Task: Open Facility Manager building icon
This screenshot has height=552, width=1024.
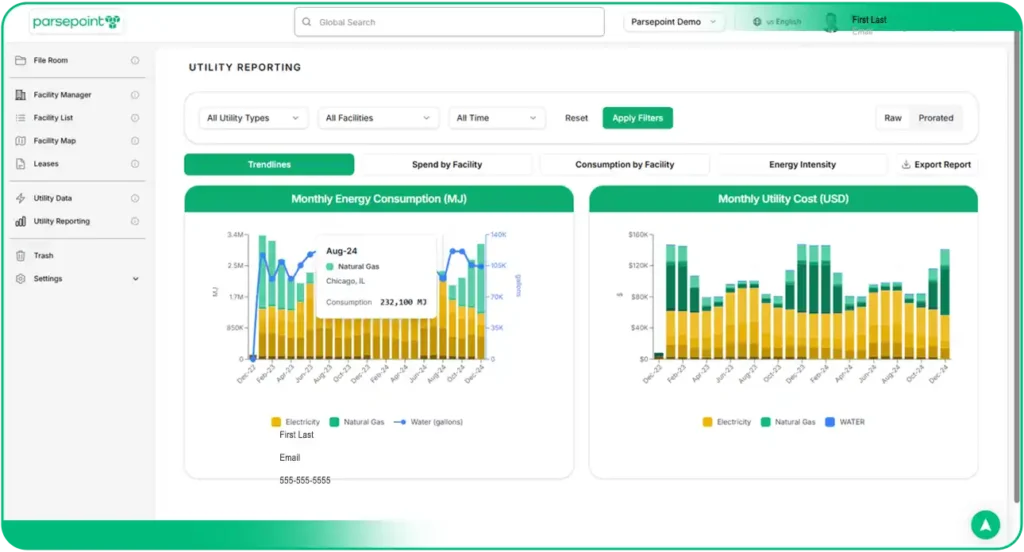Action: (x=21, y=95)
